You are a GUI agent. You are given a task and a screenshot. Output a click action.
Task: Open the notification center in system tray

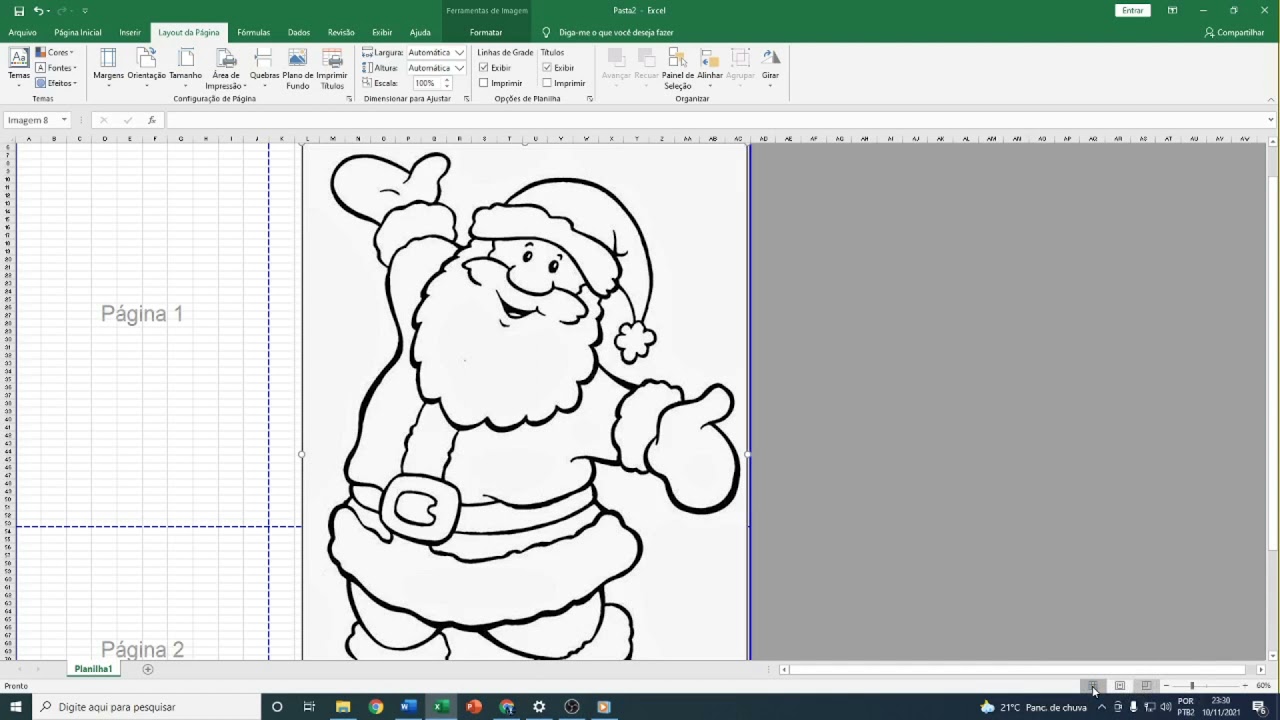pos(1259,707)
